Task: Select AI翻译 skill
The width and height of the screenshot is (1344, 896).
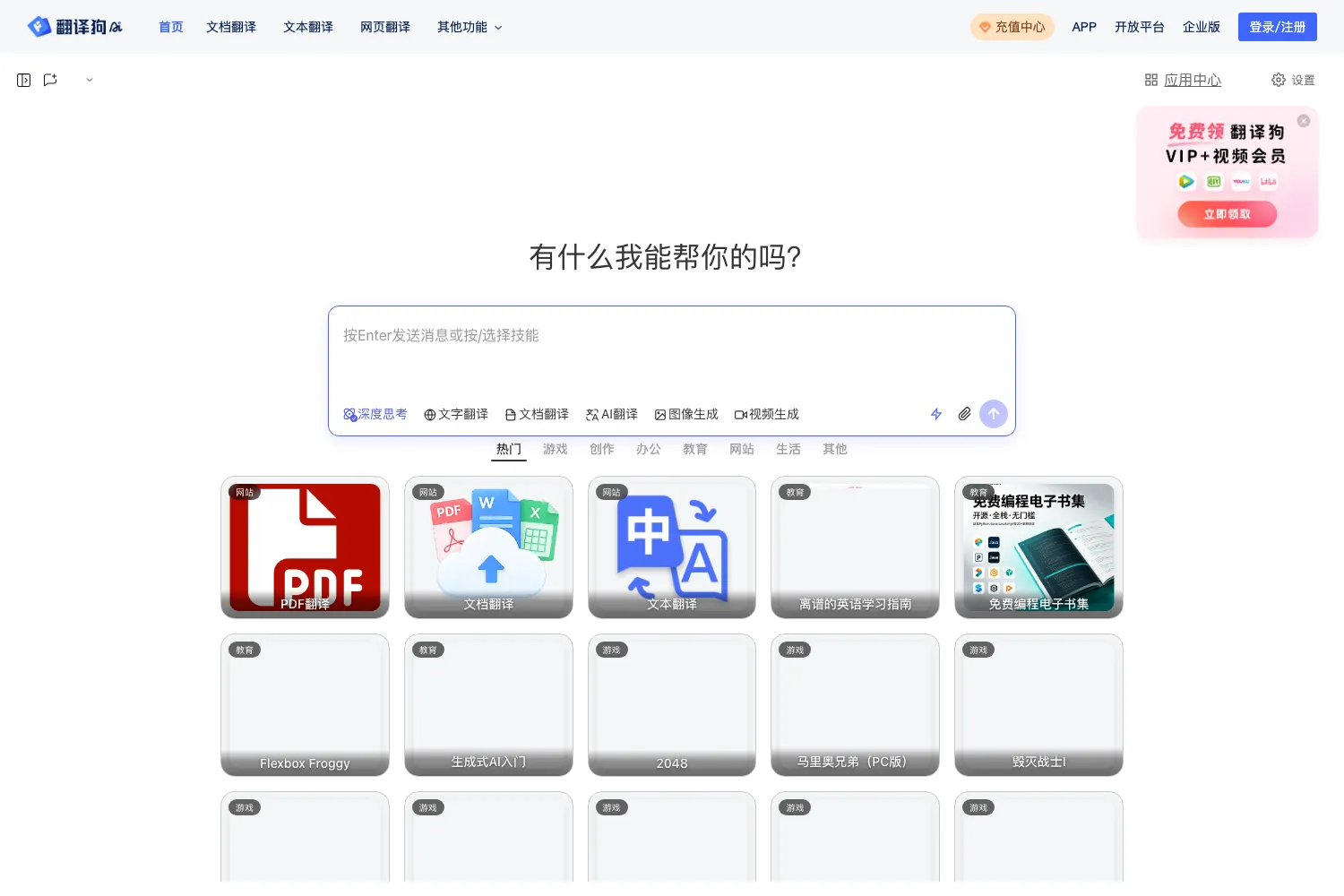Action: pos(612,414)
